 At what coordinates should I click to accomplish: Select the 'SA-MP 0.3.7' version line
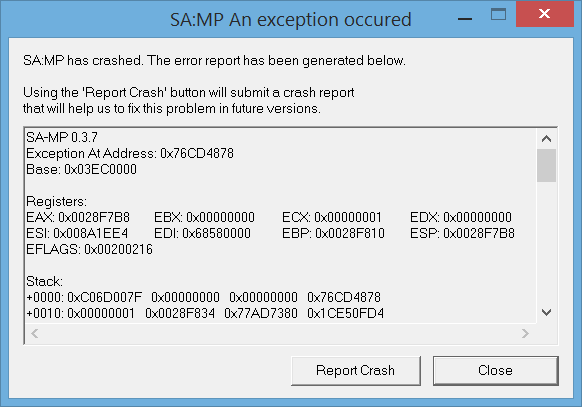click(x=62, y=137)
